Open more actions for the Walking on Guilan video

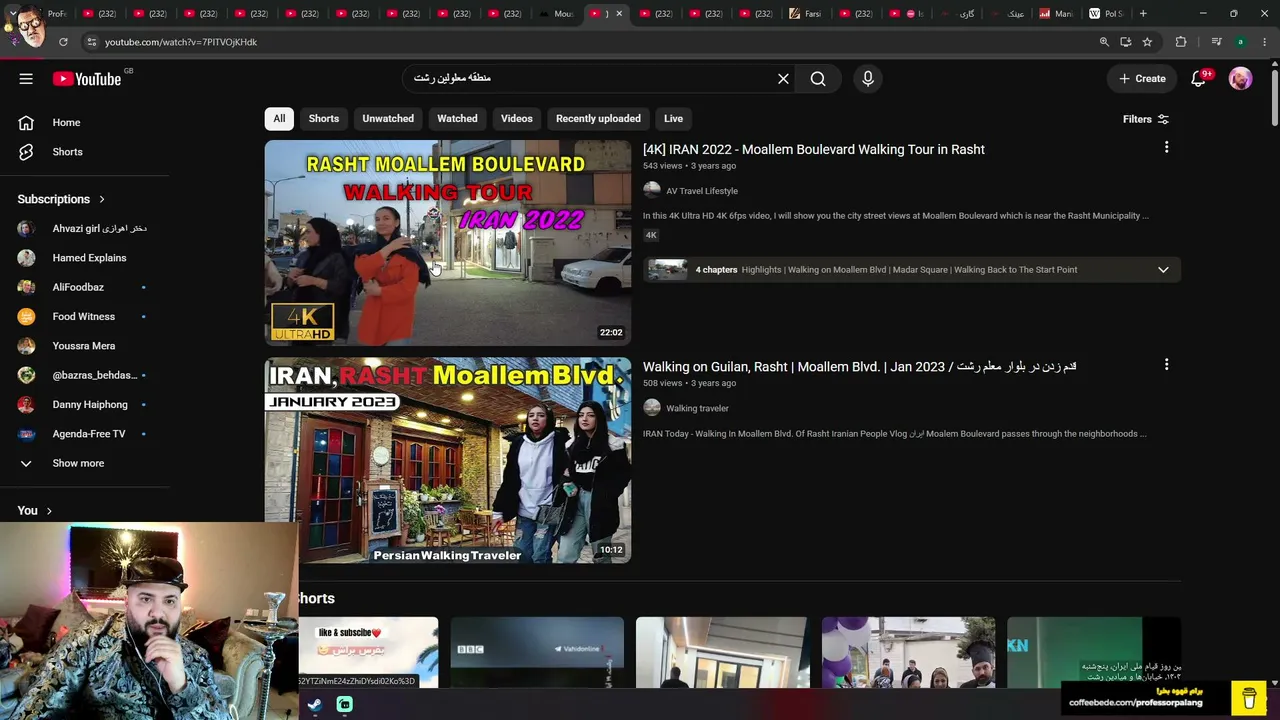[1166, 365]
